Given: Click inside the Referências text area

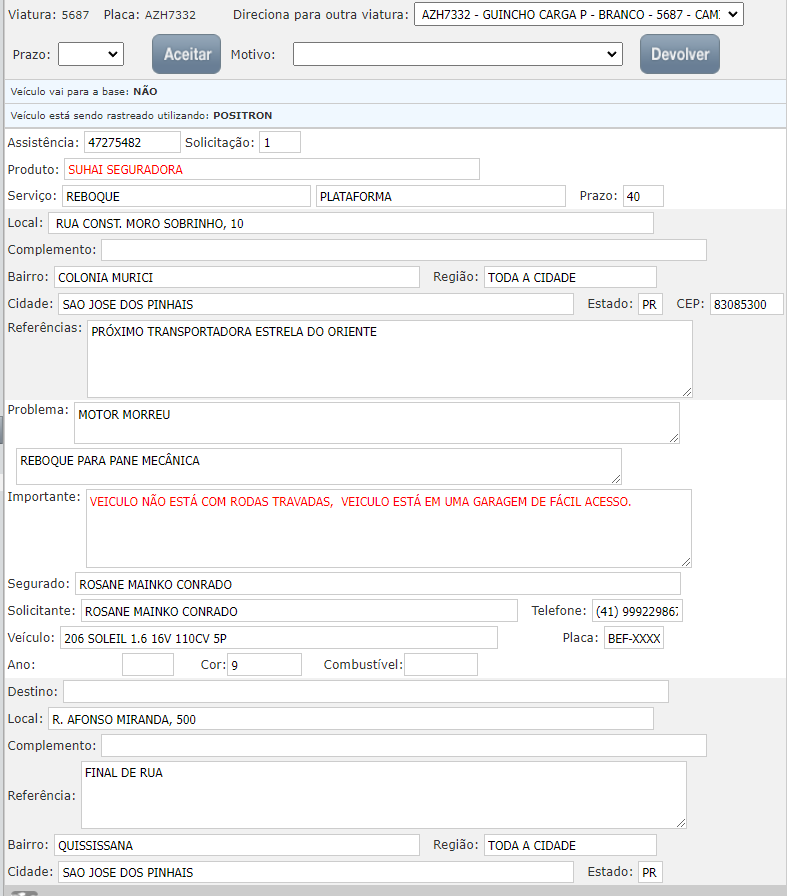Looking at the screenshot, I should point(389,358).
